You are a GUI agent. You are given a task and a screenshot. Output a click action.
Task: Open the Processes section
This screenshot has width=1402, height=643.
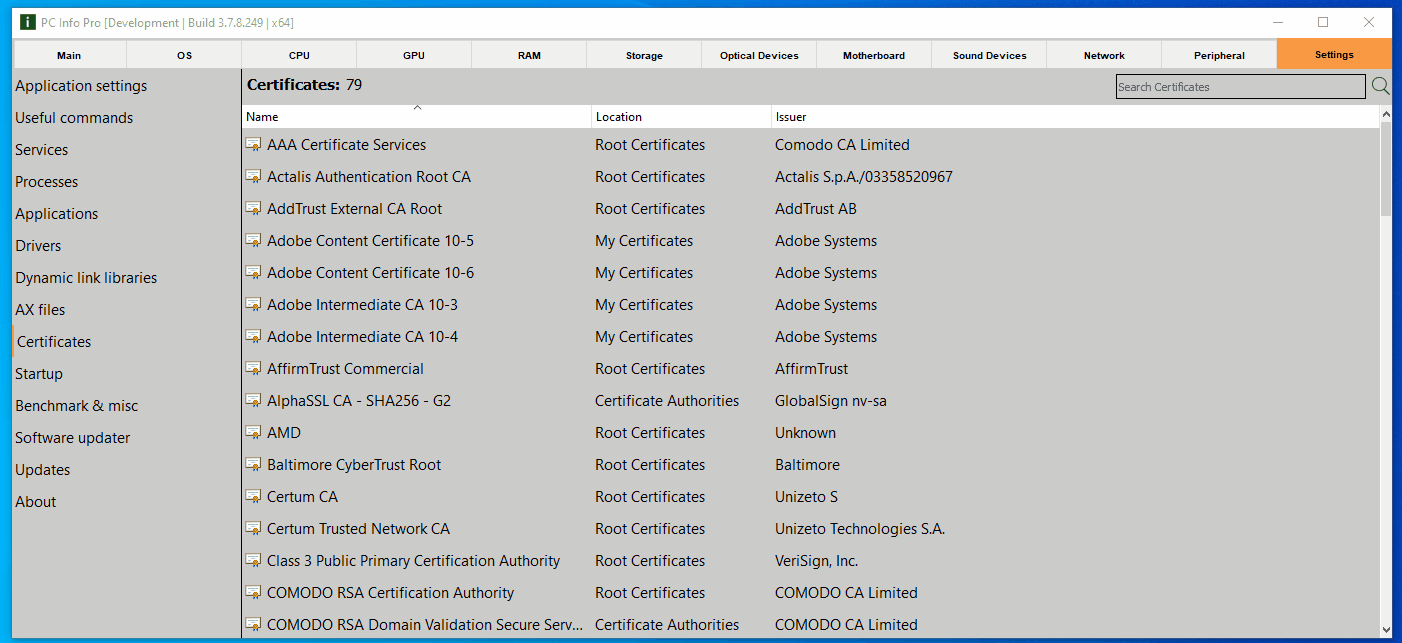tap(46, 182)
